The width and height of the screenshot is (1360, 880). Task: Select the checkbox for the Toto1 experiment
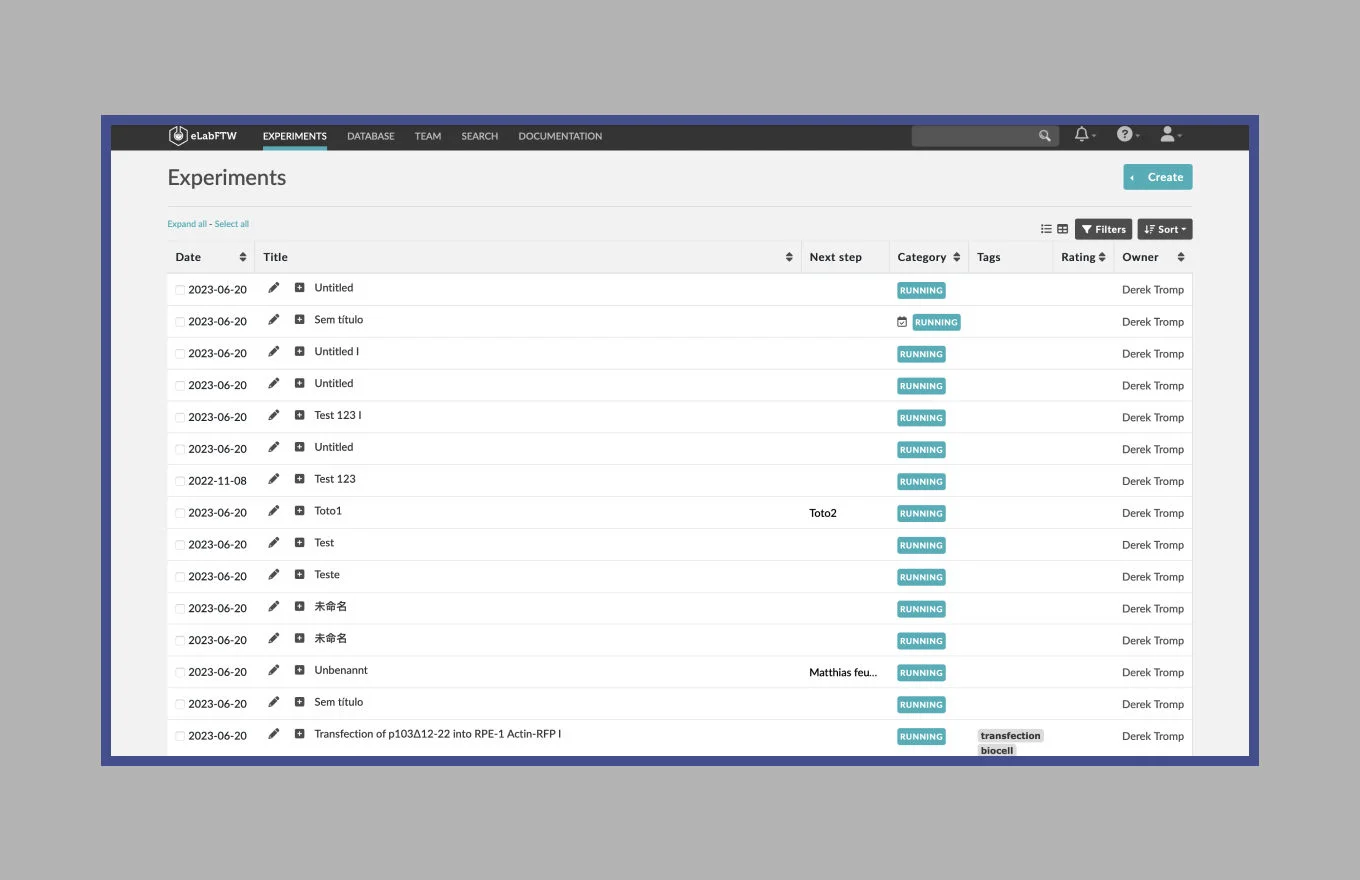point(180,513)
